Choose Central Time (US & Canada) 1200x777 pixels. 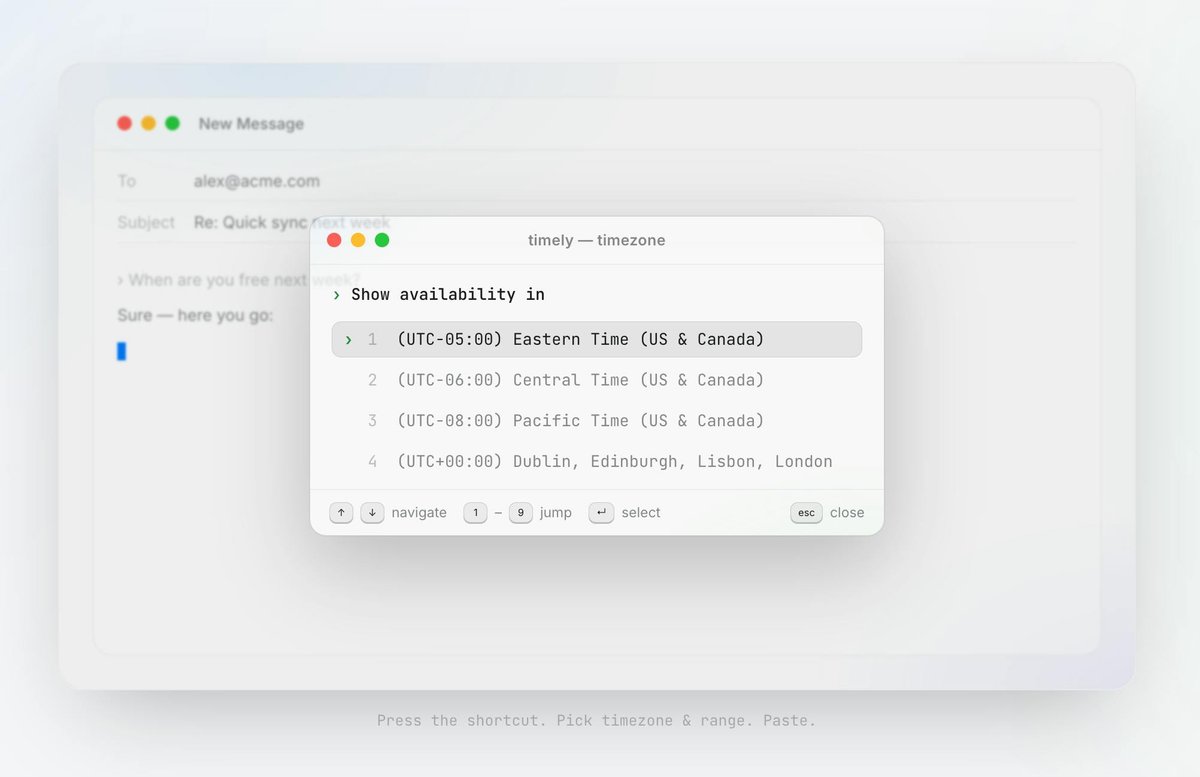596,380
